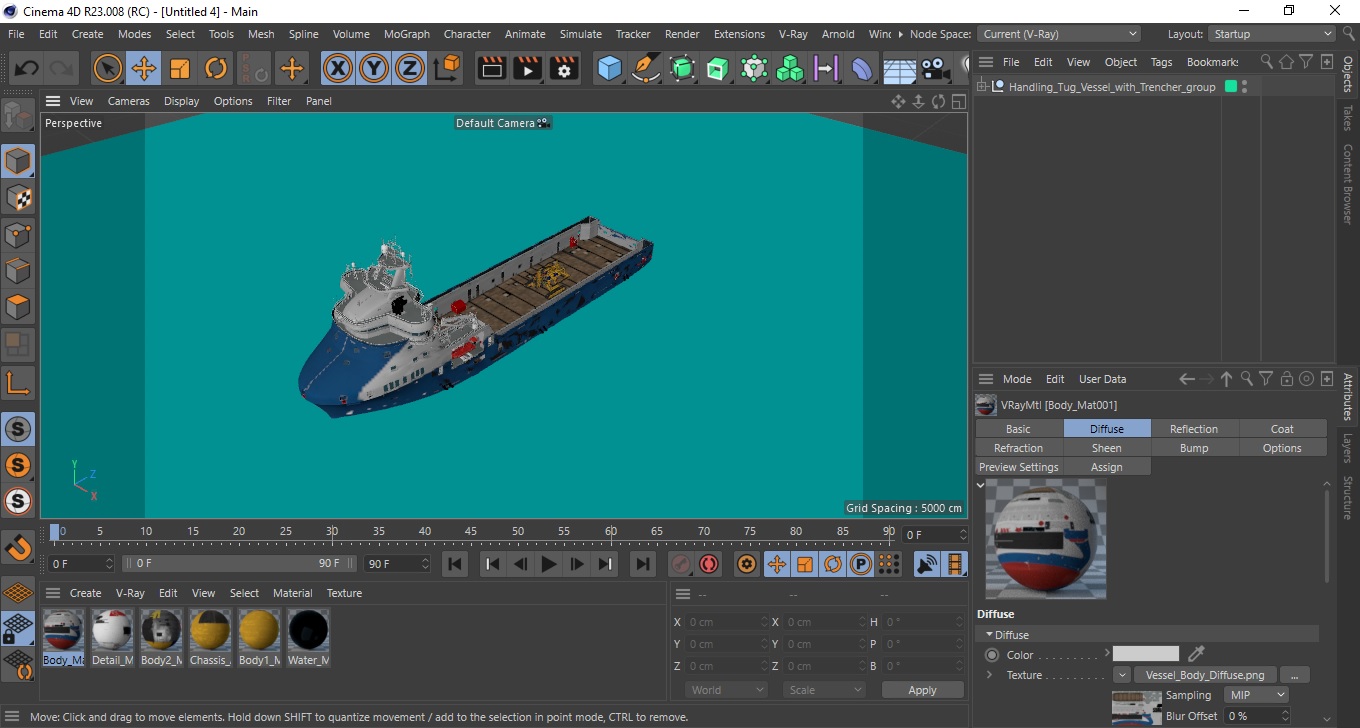Collapse material preview arrow
Viewport: 1360px width, 728px height.
tap(981, 485)
